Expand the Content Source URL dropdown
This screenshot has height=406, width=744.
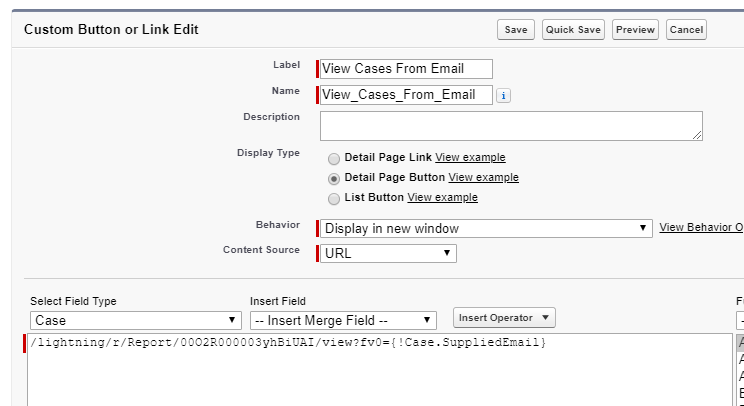click(388, 253)
